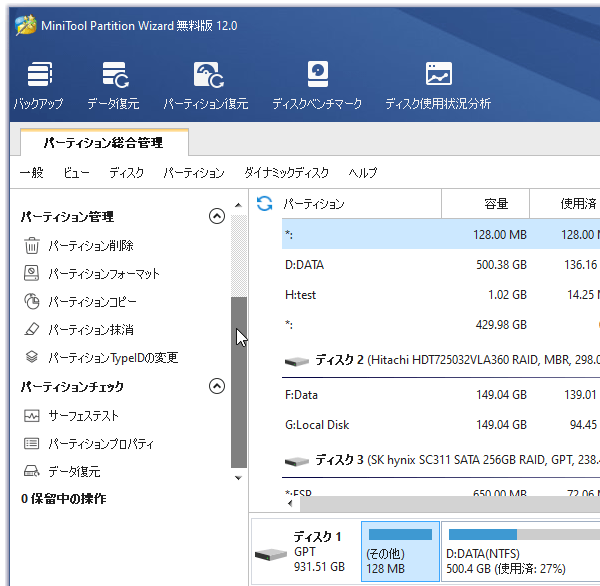The width and height of the screenshot is (600, 586).
Task: Launch Data Recovery (データ復元) from toolbar
Action: [114, 86]
